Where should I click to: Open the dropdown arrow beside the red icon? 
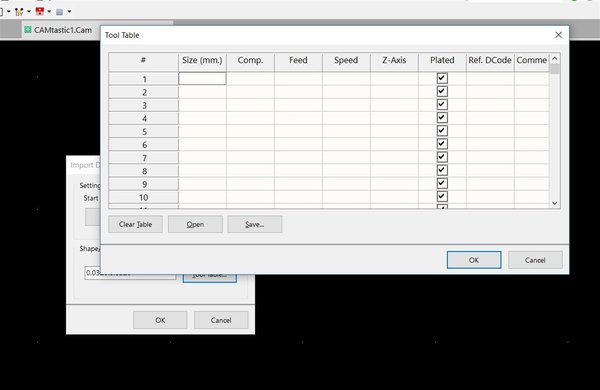49,11
